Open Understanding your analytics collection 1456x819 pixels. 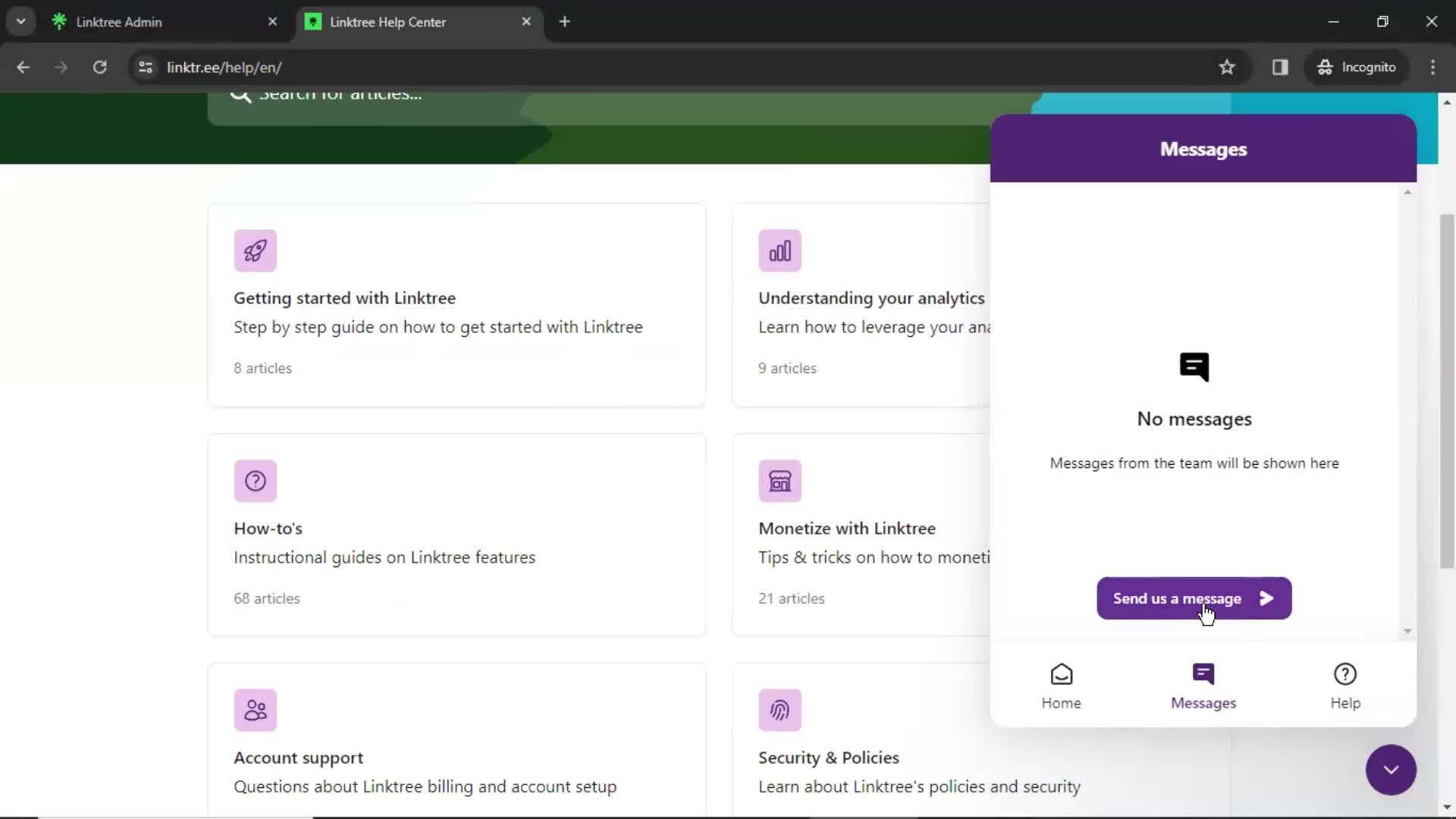tap(861, 305)
